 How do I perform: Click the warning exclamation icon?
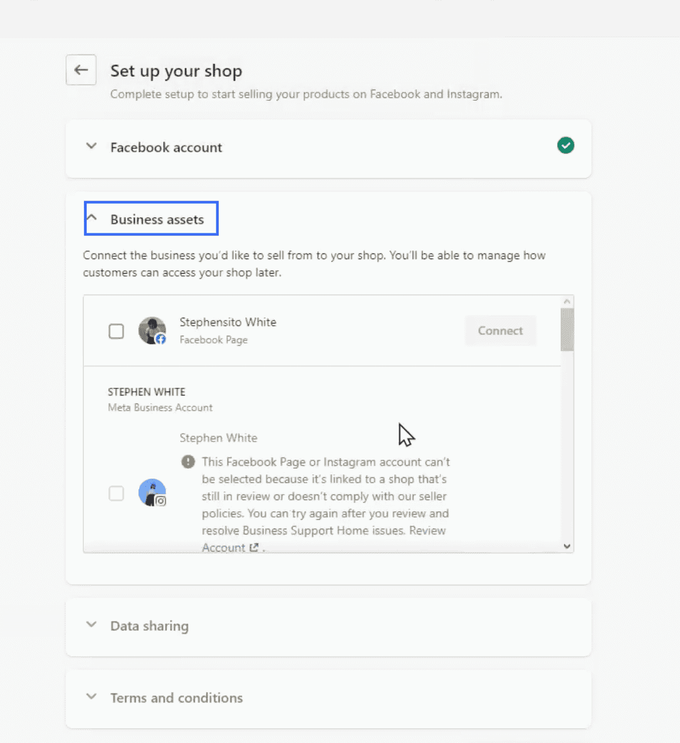pos(188,462)
